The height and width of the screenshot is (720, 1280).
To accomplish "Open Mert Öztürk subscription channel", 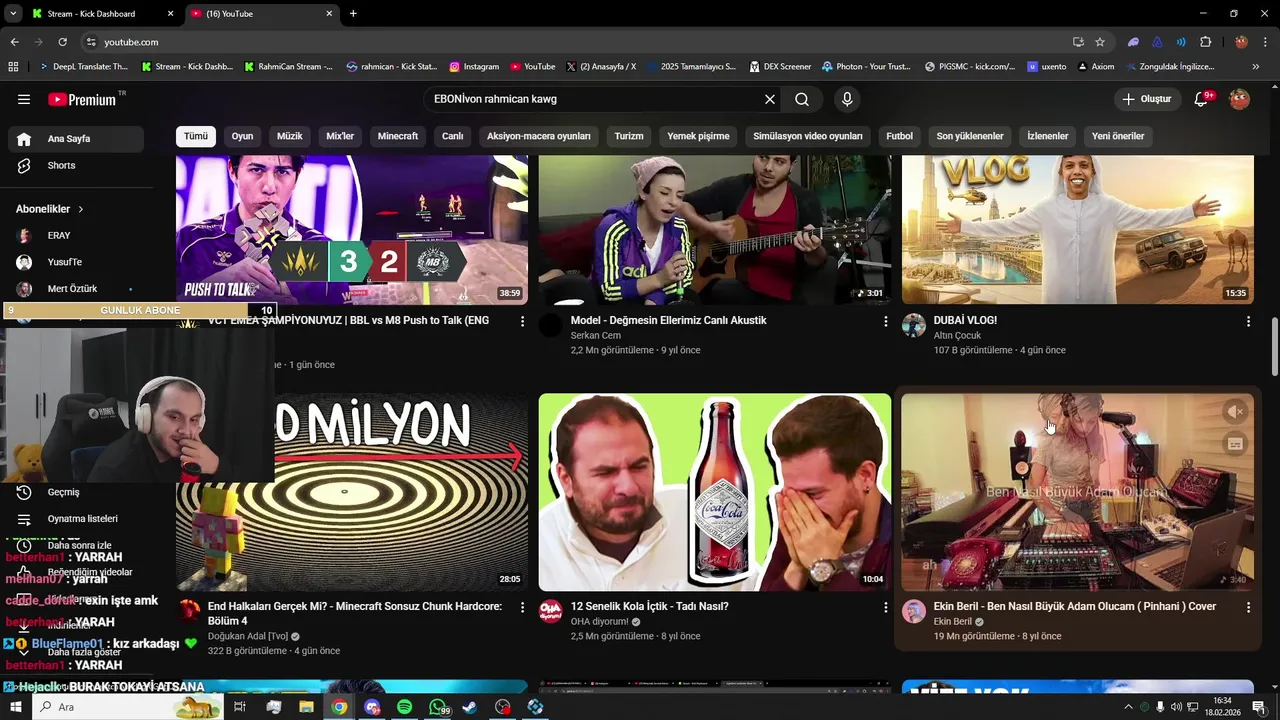I will [76, 289].
